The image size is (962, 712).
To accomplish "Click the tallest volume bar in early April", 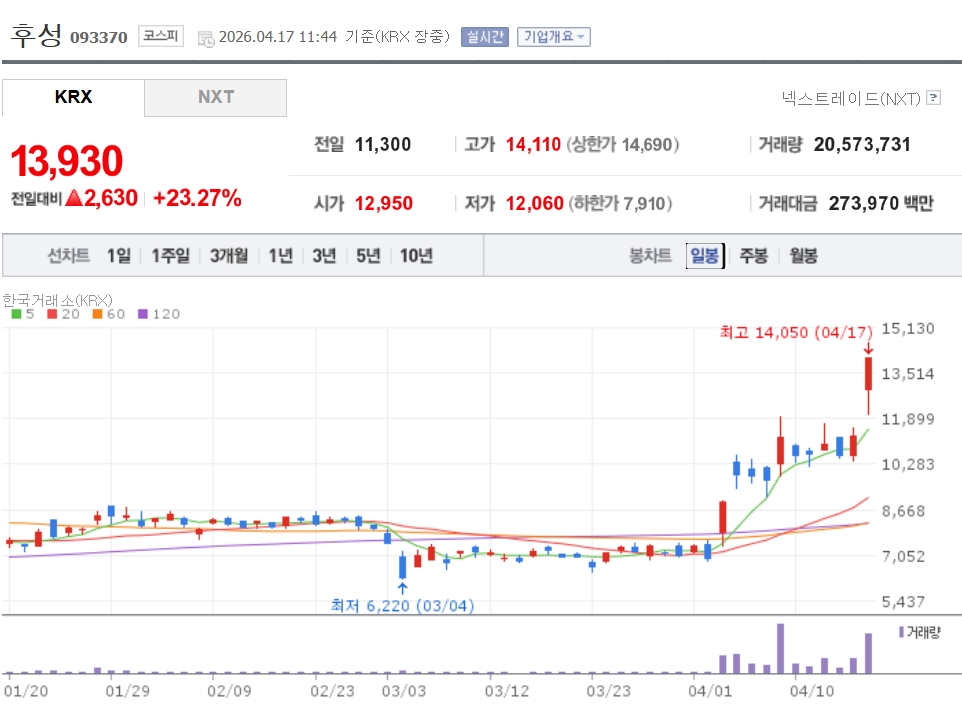I will 780,648.
